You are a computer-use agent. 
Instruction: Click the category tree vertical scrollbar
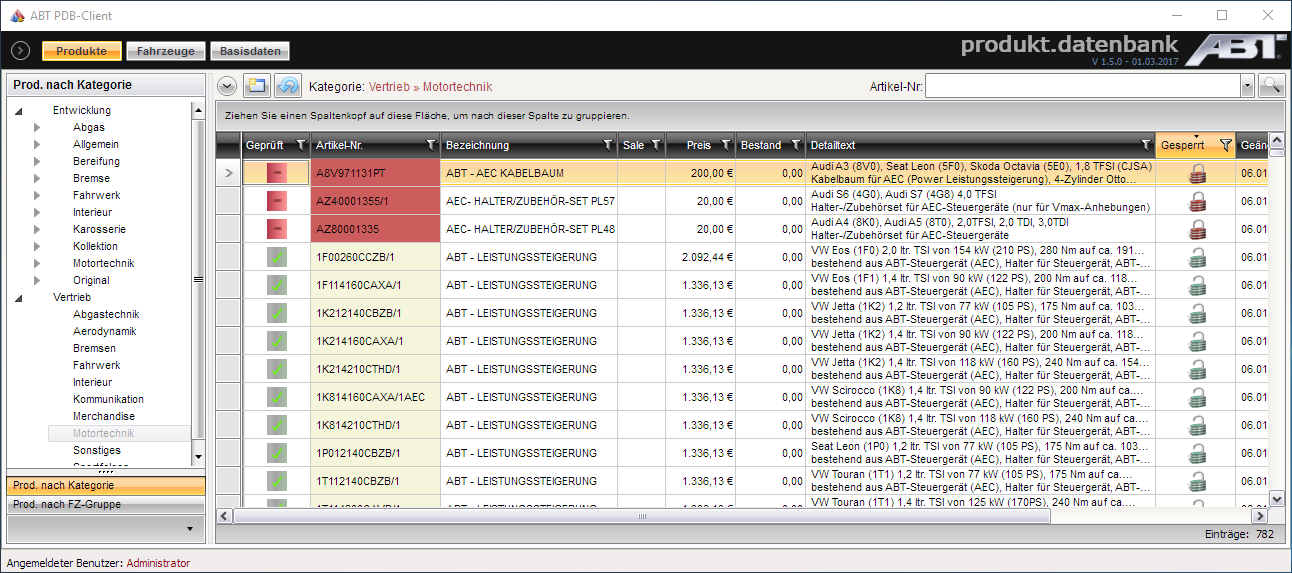click(197, 285)
